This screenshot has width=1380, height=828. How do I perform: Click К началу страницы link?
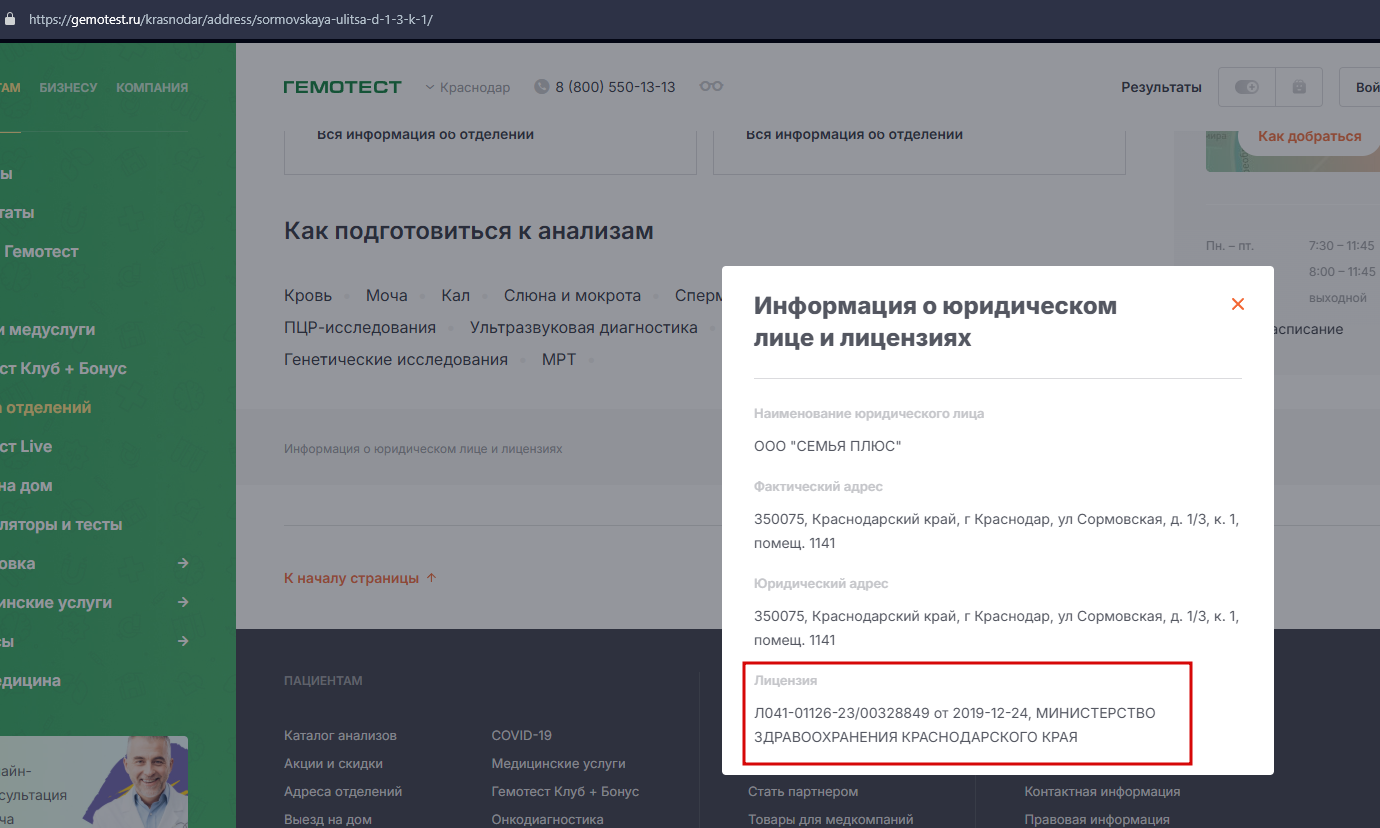tap(360, 578)
